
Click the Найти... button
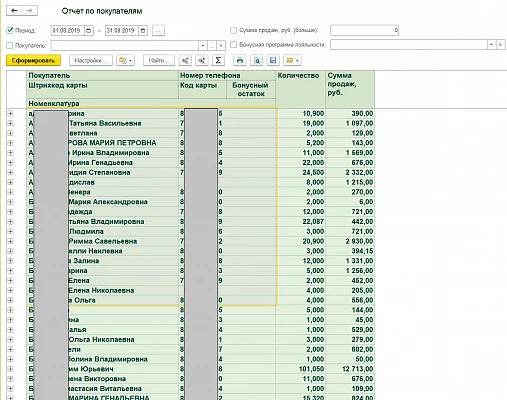159,60
